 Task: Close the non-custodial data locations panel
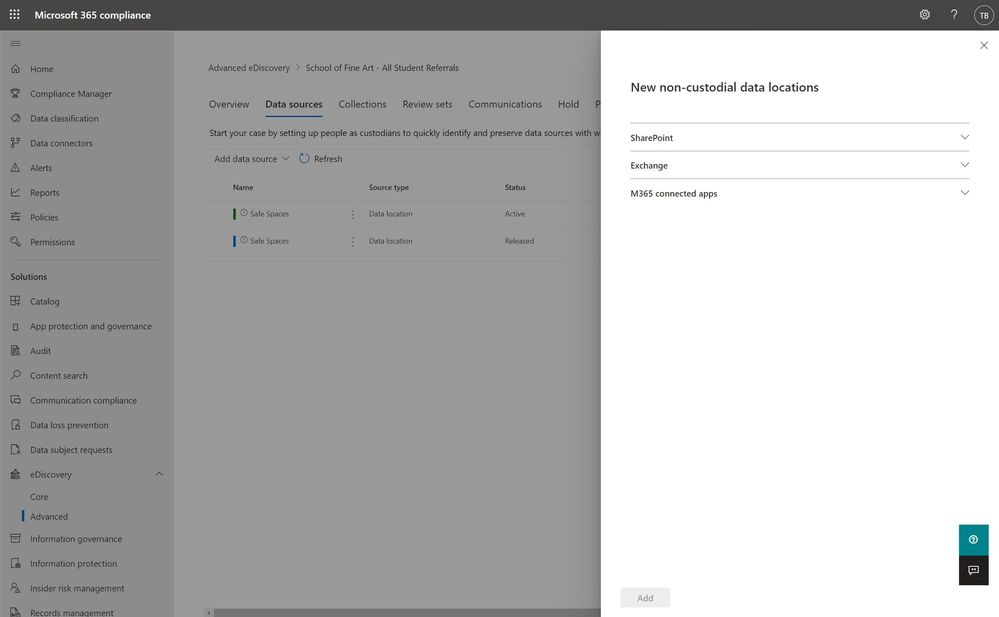point(984,45)
